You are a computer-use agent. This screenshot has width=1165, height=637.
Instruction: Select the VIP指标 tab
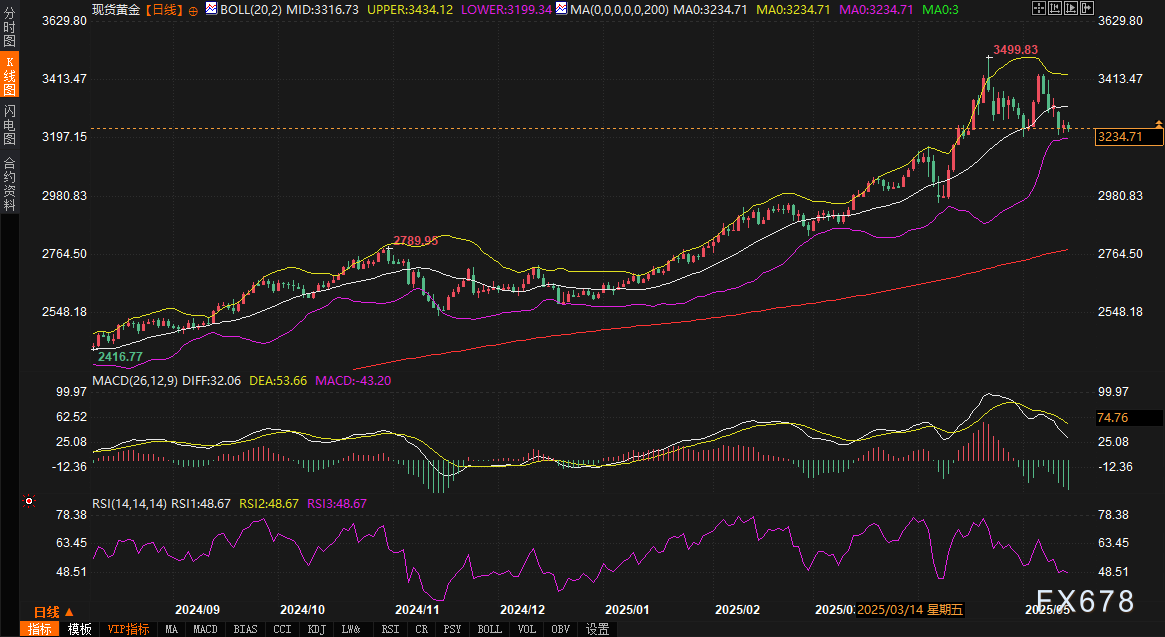coord(128,629)
